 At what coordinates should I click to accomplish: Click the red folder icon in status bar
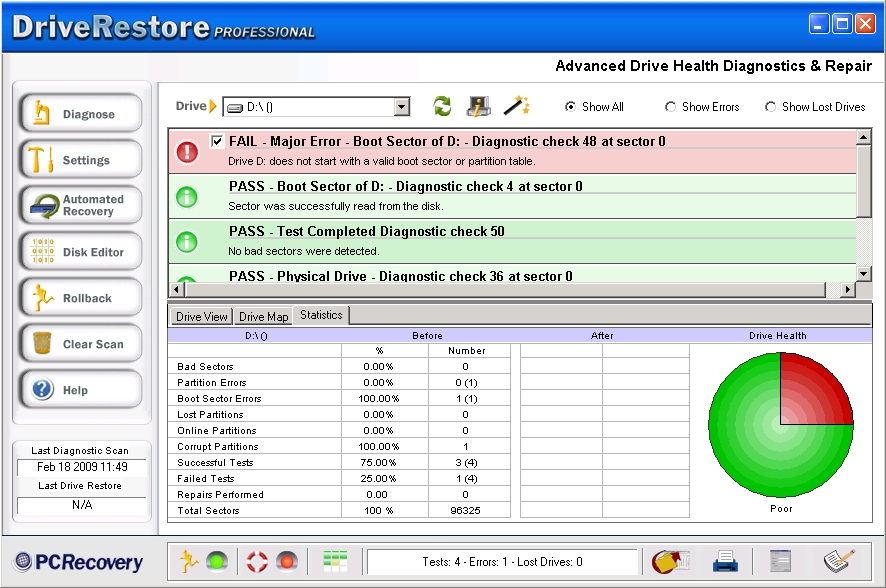(x=670, y=561)
